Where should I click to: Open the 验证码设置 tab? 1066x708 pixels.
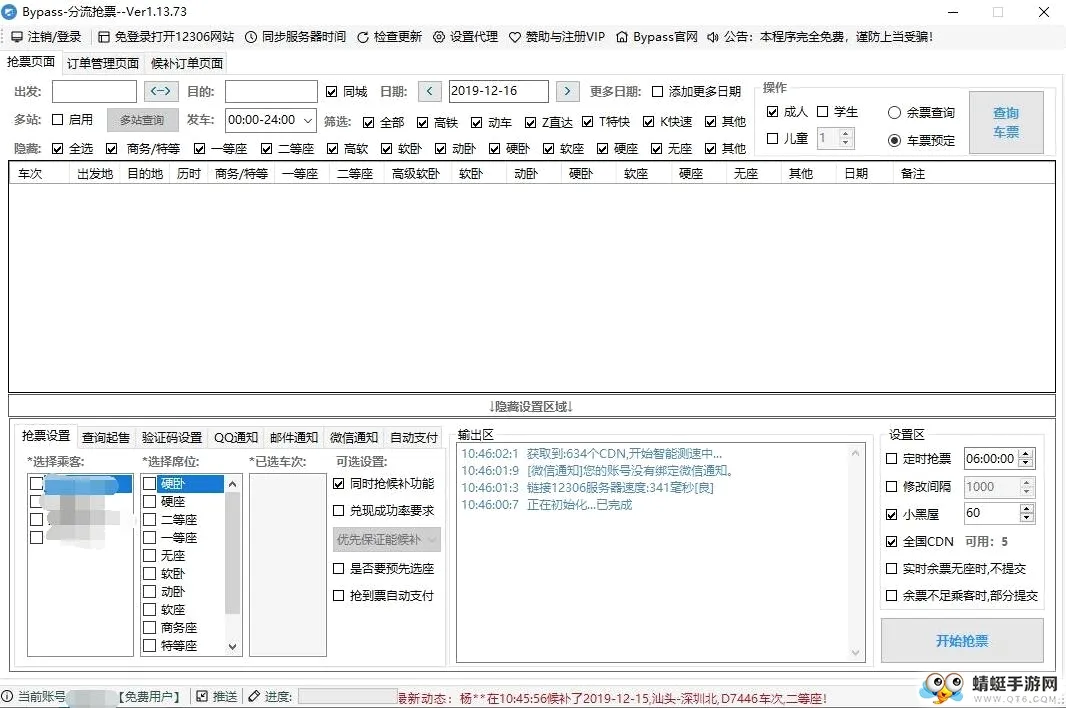click(172, 437)
